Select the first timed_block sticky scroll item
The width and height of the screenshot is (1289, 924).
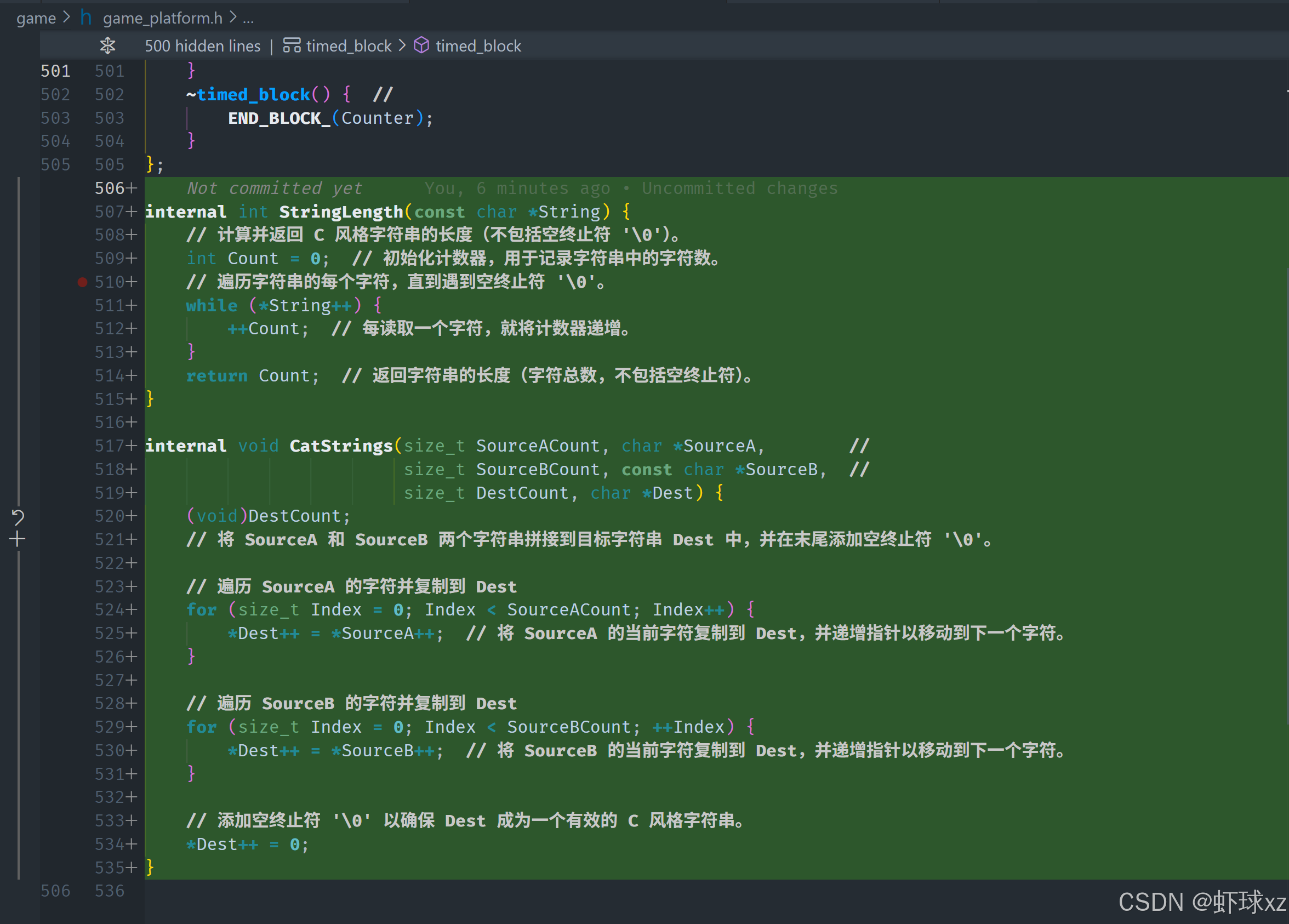point(349,45)
